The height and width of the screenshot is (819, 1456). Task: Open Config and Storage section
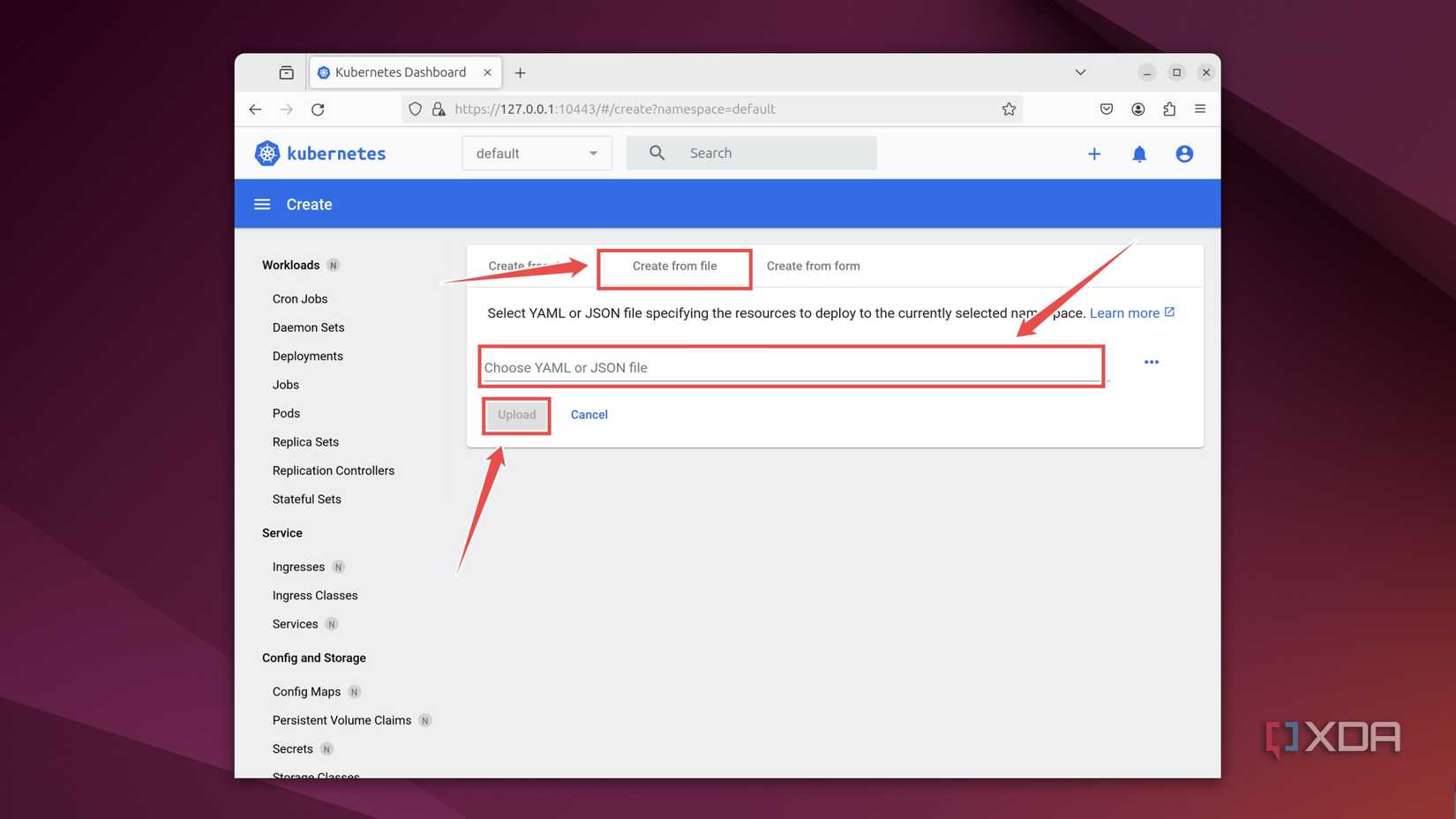pyautogui.click(x=314, y=658)
